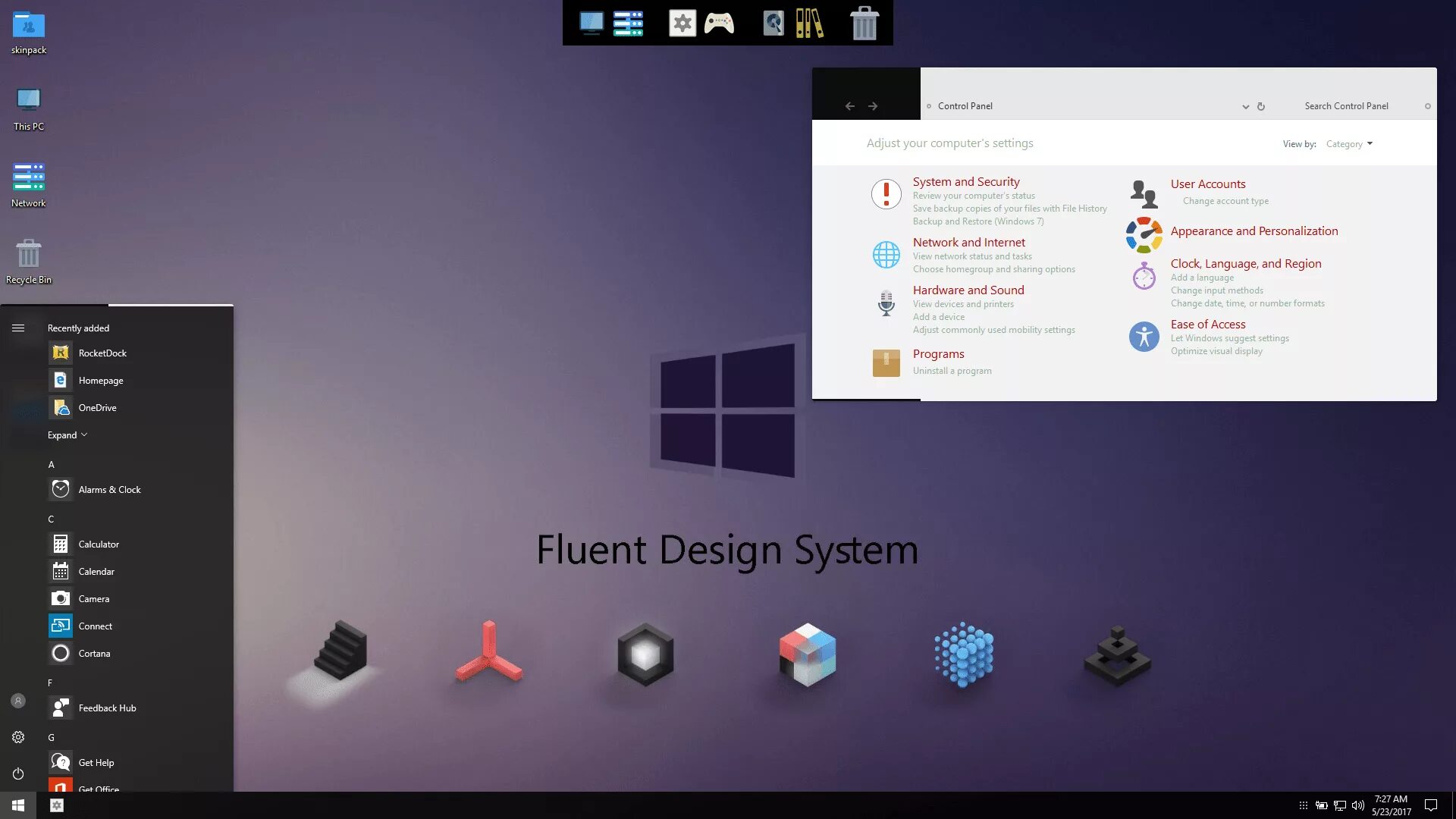Open the address bar history dropdown arrow

click(x=1245, y=107)
